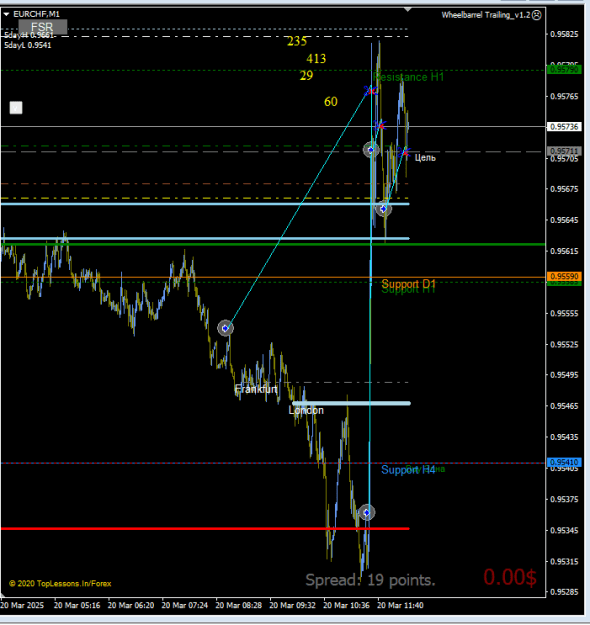Screen dimensions: 590x625
Task: Click the orange 0.95590 price tag
Action: tap(564, 276)
